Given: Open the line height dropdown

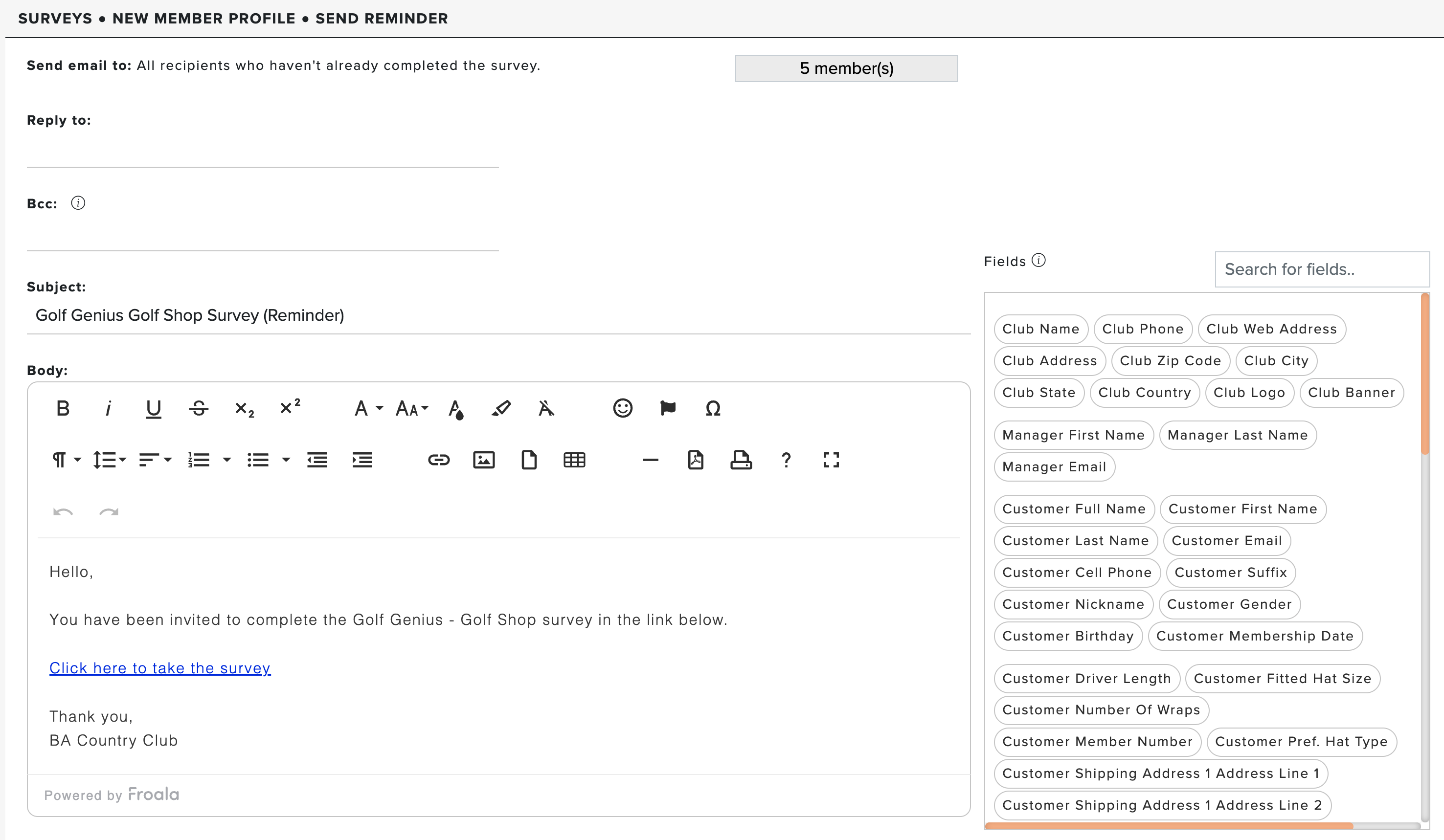Looking at the screenshot, I should (x=110, y=460).
